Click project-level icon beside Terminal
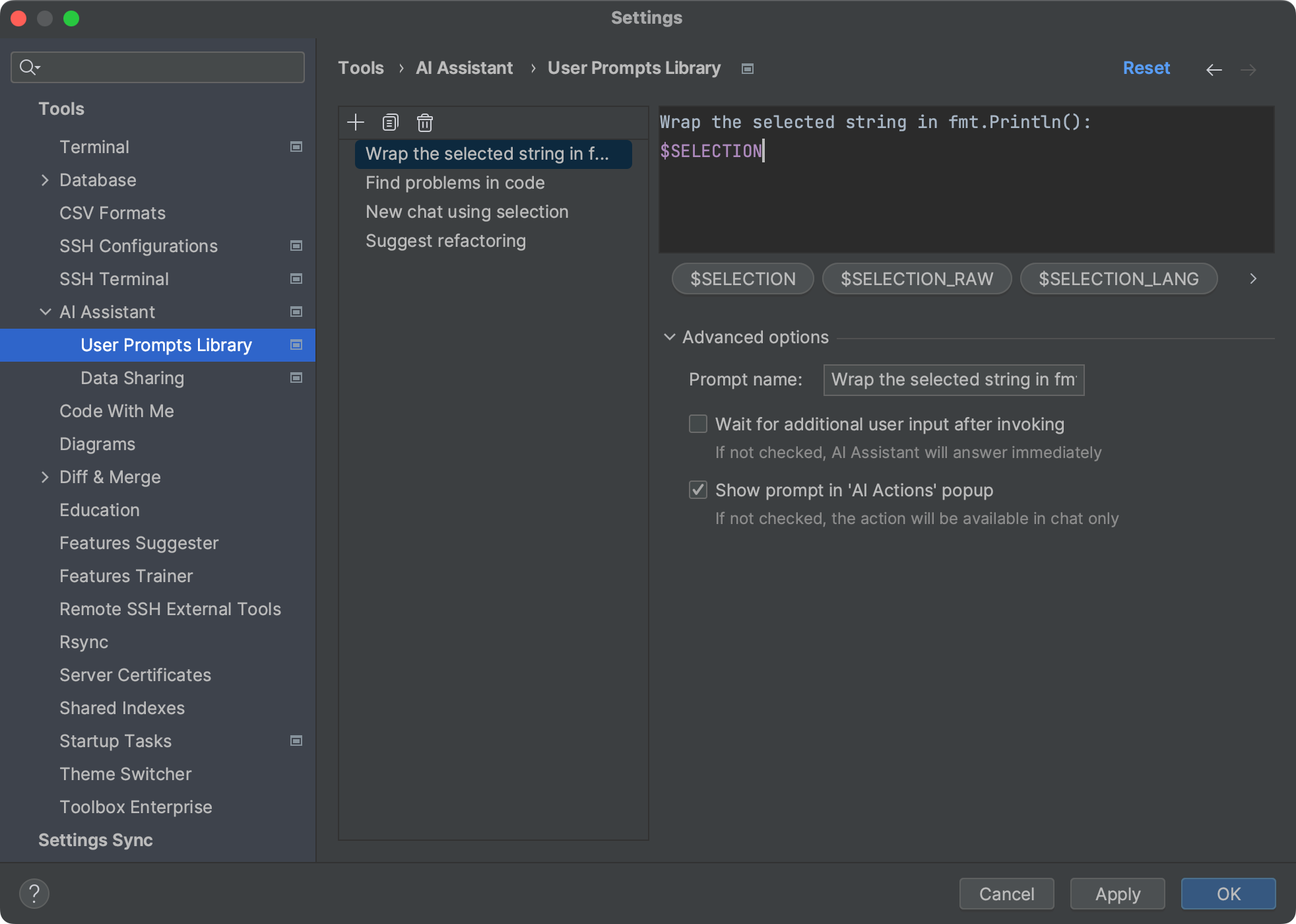 point(296,147)
